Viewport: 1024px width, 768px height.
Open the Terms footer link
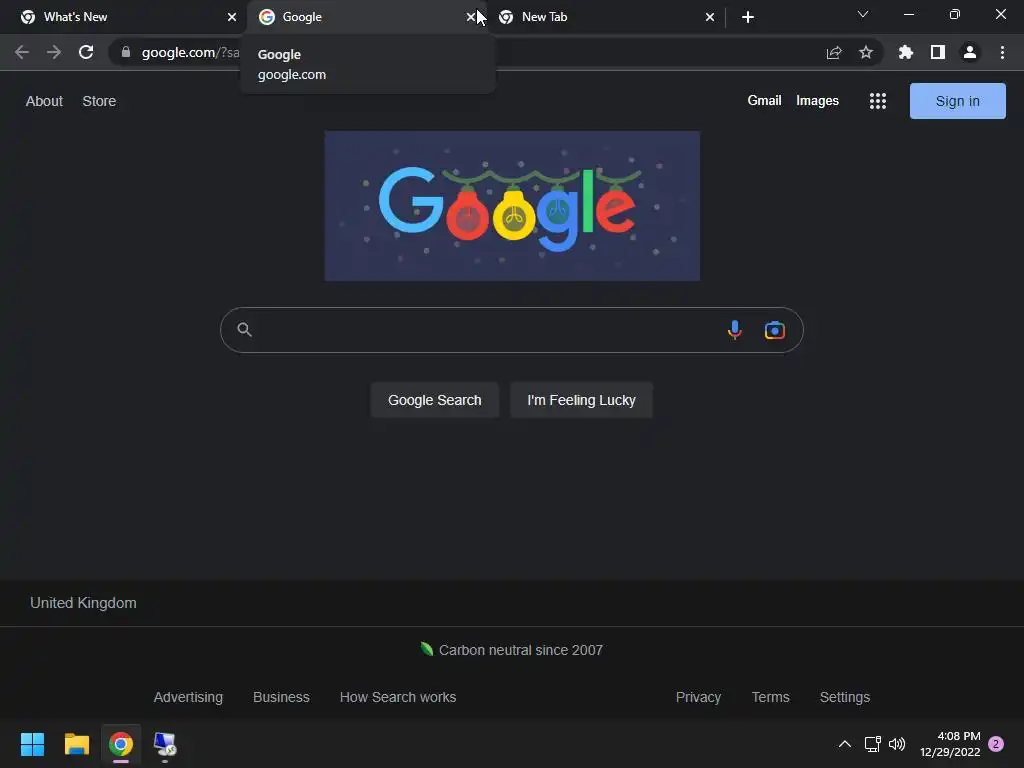click(771, 697)
